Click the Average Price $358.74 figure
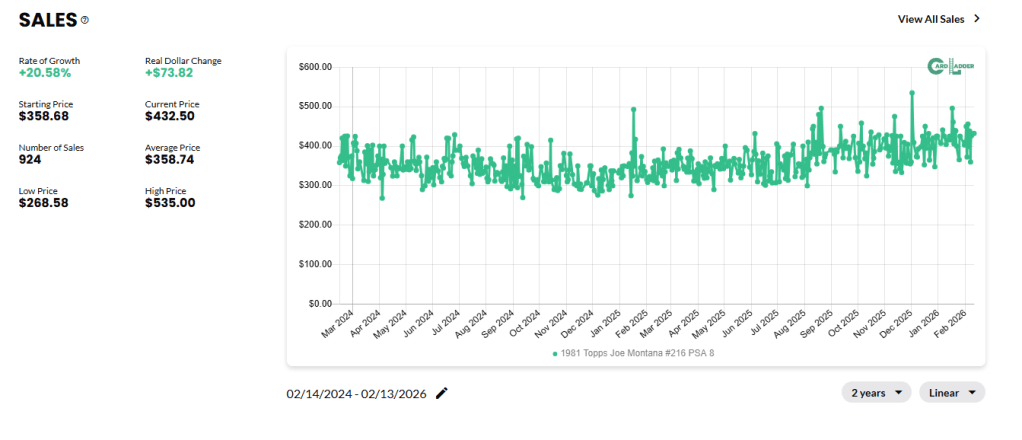This screenshot has width=1022, height=440. click(170, 160)
